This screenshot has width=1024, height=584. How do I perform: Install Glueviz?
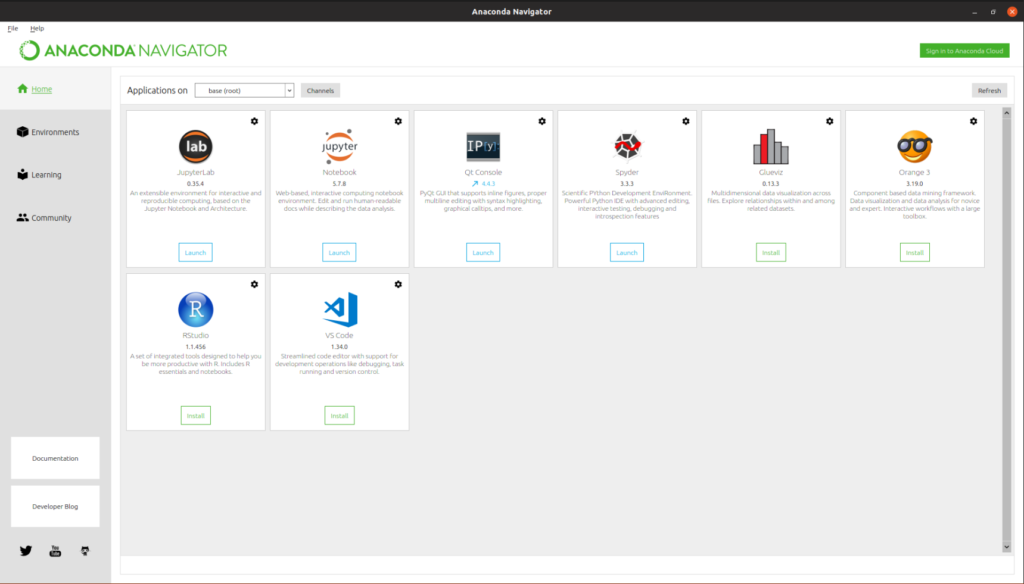point(771,253)
